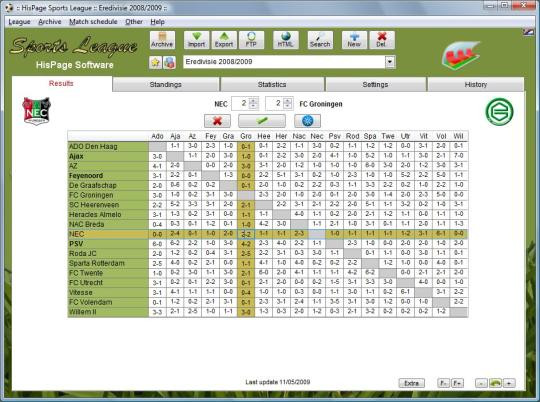This screenshot has height=402, width=540.
Task: Click the Wil column header
Action: (458, 136)
